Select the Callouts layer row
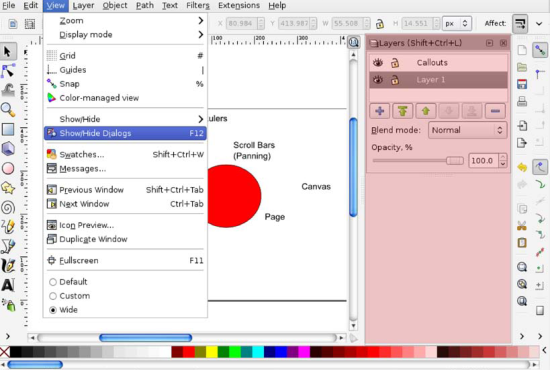 (x=438, y=63)
